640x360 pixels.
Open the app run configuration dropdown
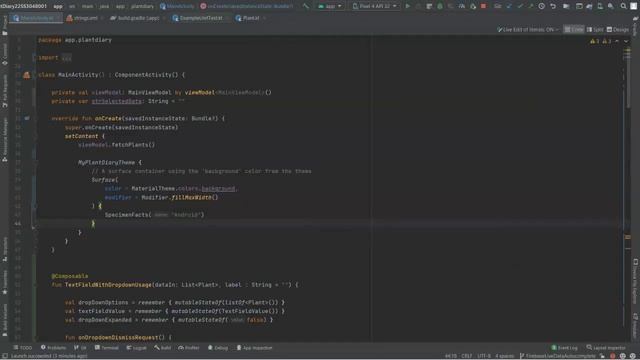click(330, 6)
